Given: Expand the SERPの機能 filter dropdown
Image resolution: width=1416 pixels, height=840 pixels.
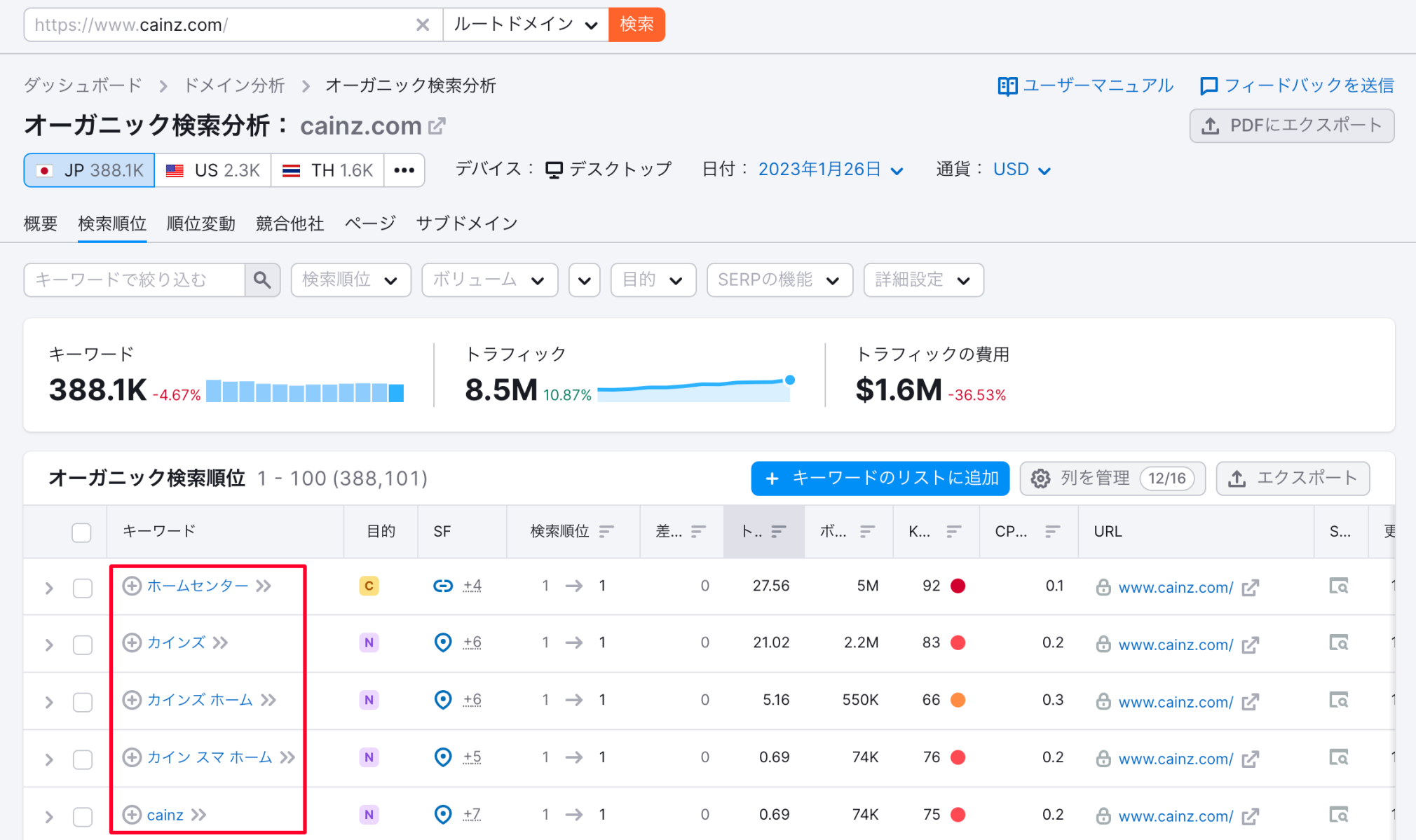Looking at the screenshot, I should coord(780,280).
